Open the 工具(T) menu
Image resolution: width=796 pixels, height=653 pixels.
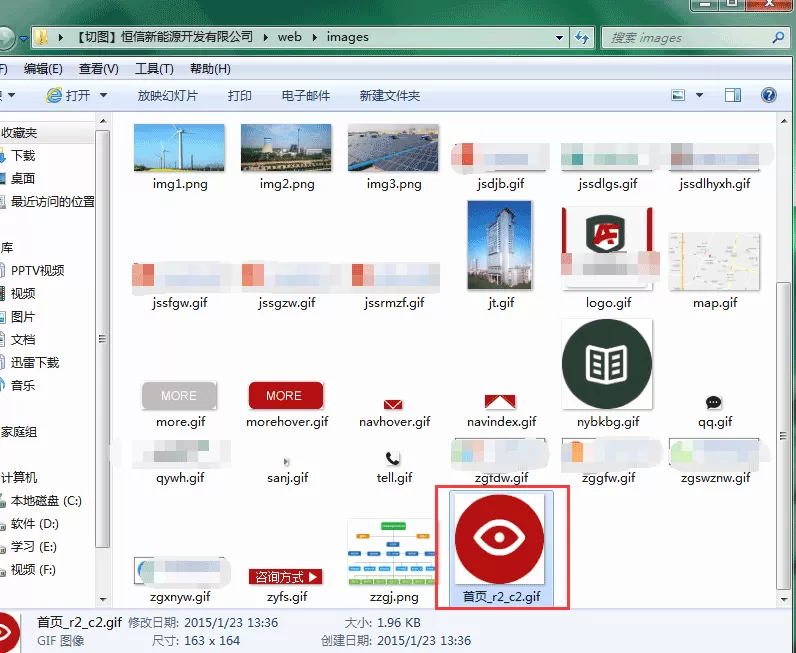(154, 69)
